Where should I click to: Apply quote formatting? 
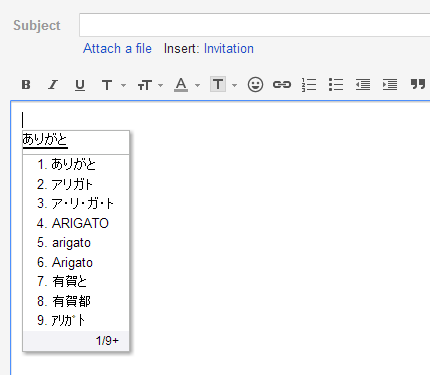(x=418, y=84)
